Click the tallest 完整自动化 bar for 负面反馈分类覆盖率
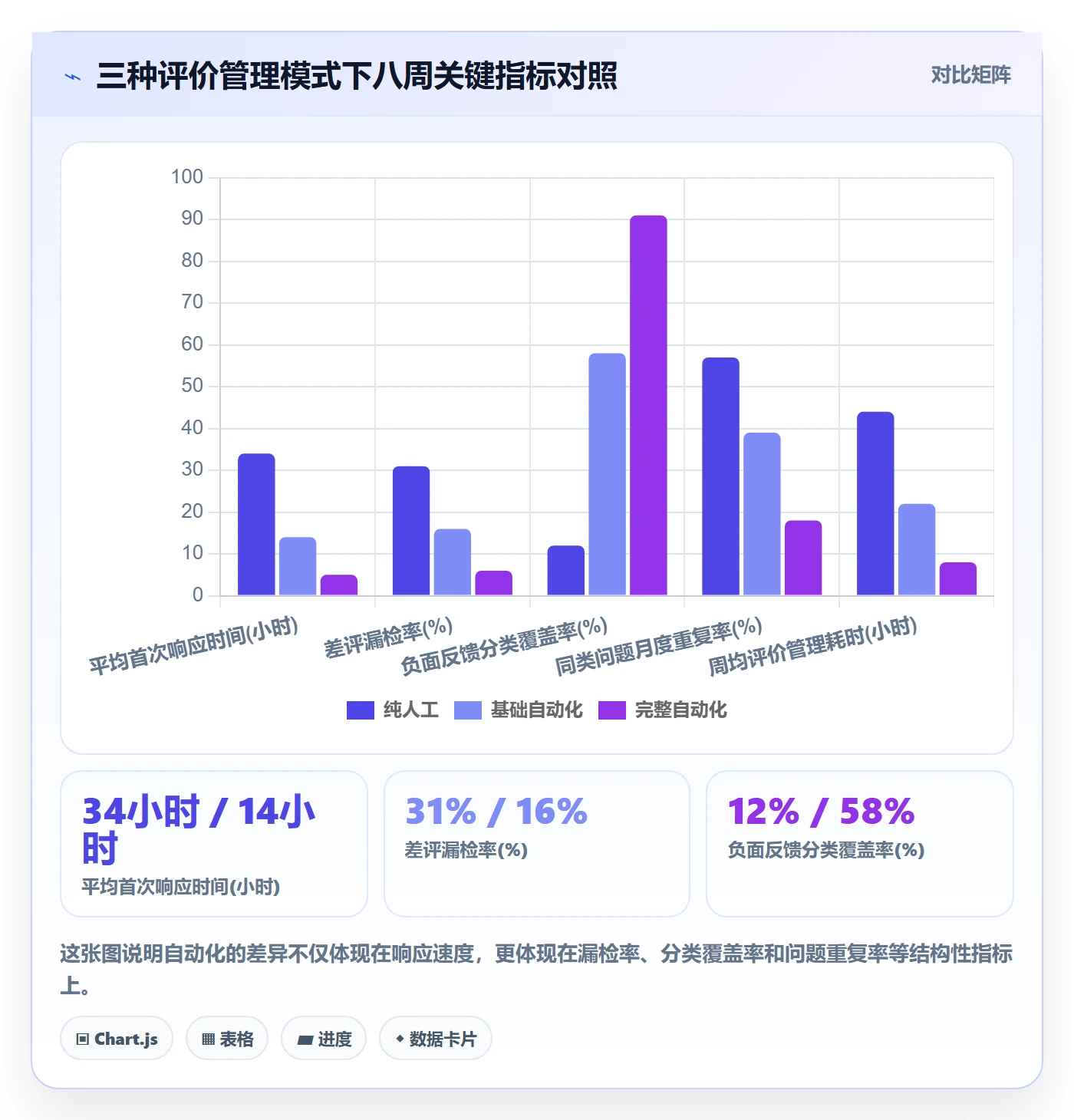This screenshot has width=1074, height=1120. (649, 405)
